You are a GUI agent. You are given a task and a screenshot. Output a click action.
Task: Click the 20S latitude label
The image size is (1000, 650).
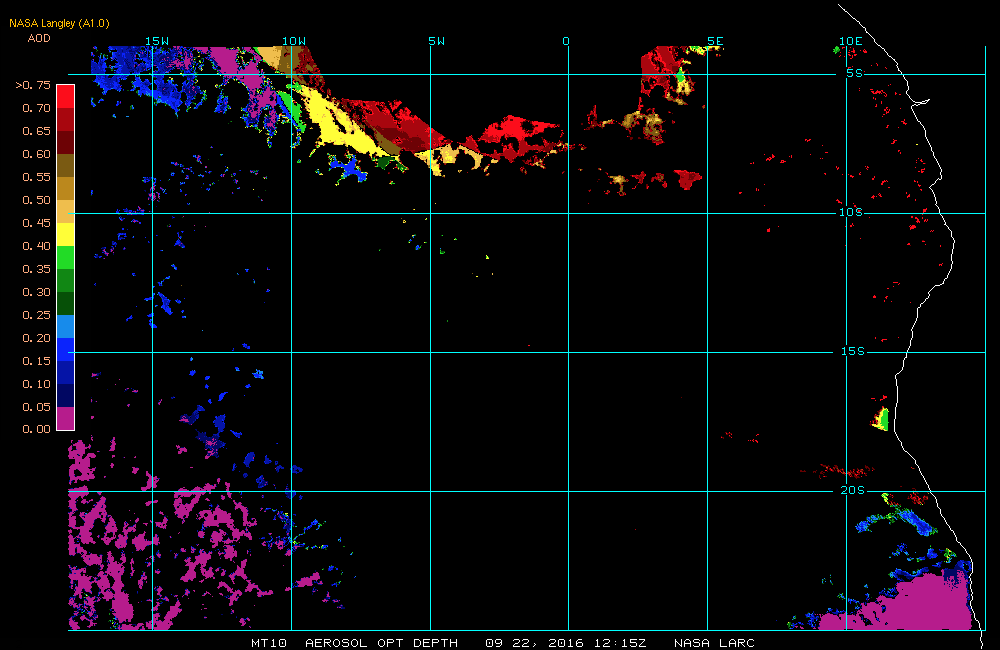click(852, 490)
